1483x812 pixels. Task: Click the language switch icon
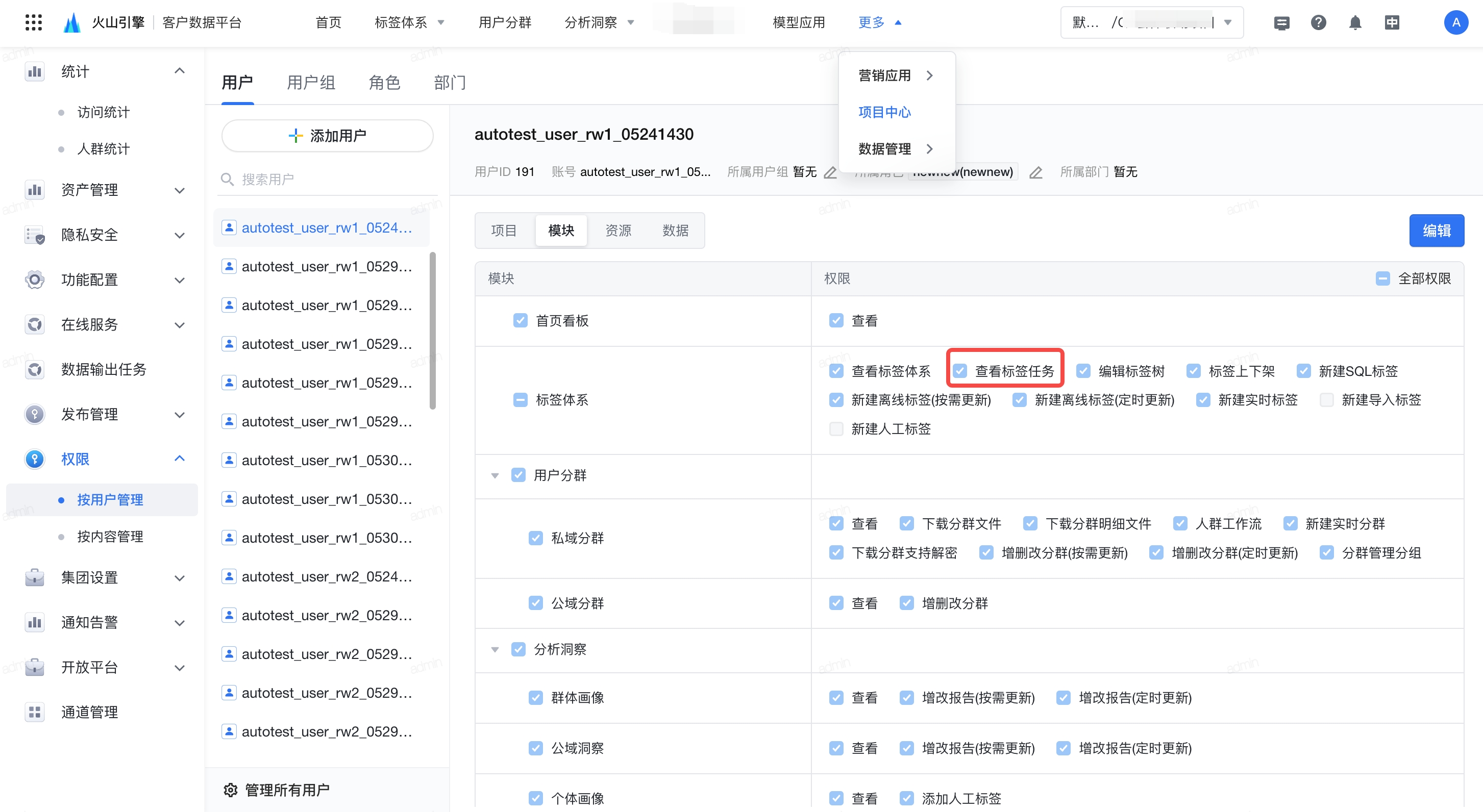click(x=1392, y=22)
